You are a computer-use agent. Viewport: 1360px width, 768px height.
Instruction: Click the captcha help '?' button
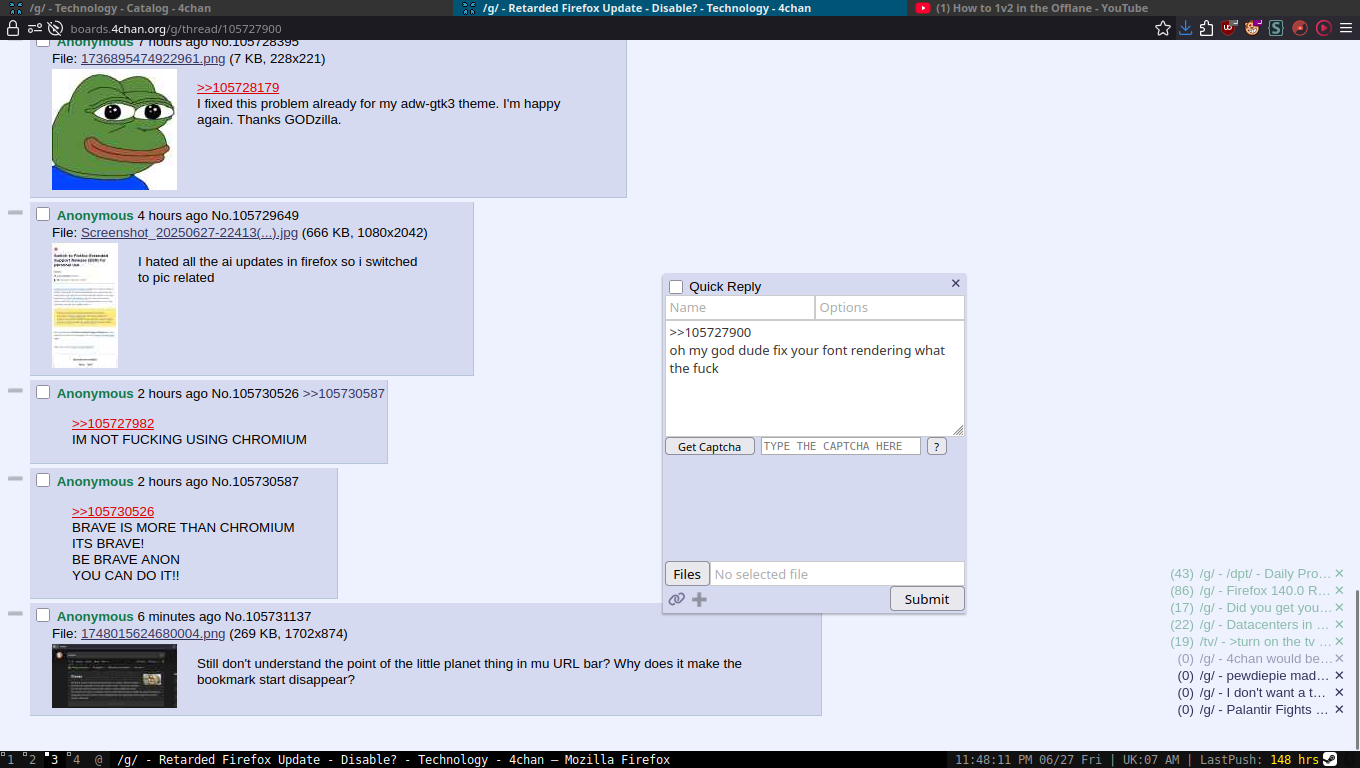coord(937,446)
